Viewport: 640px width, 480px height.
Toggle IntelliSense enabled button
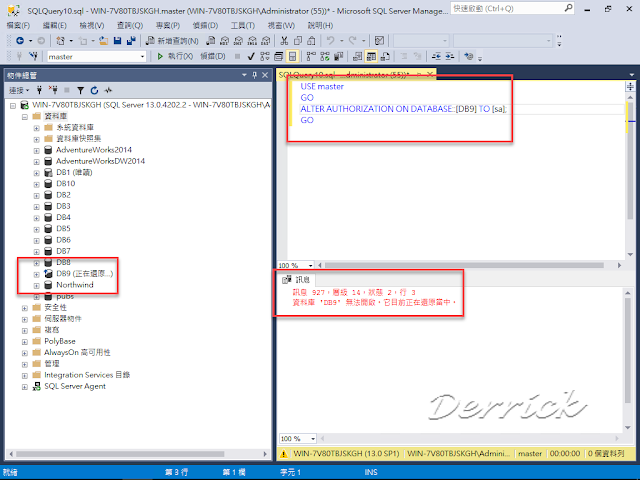tap(293, 56)
